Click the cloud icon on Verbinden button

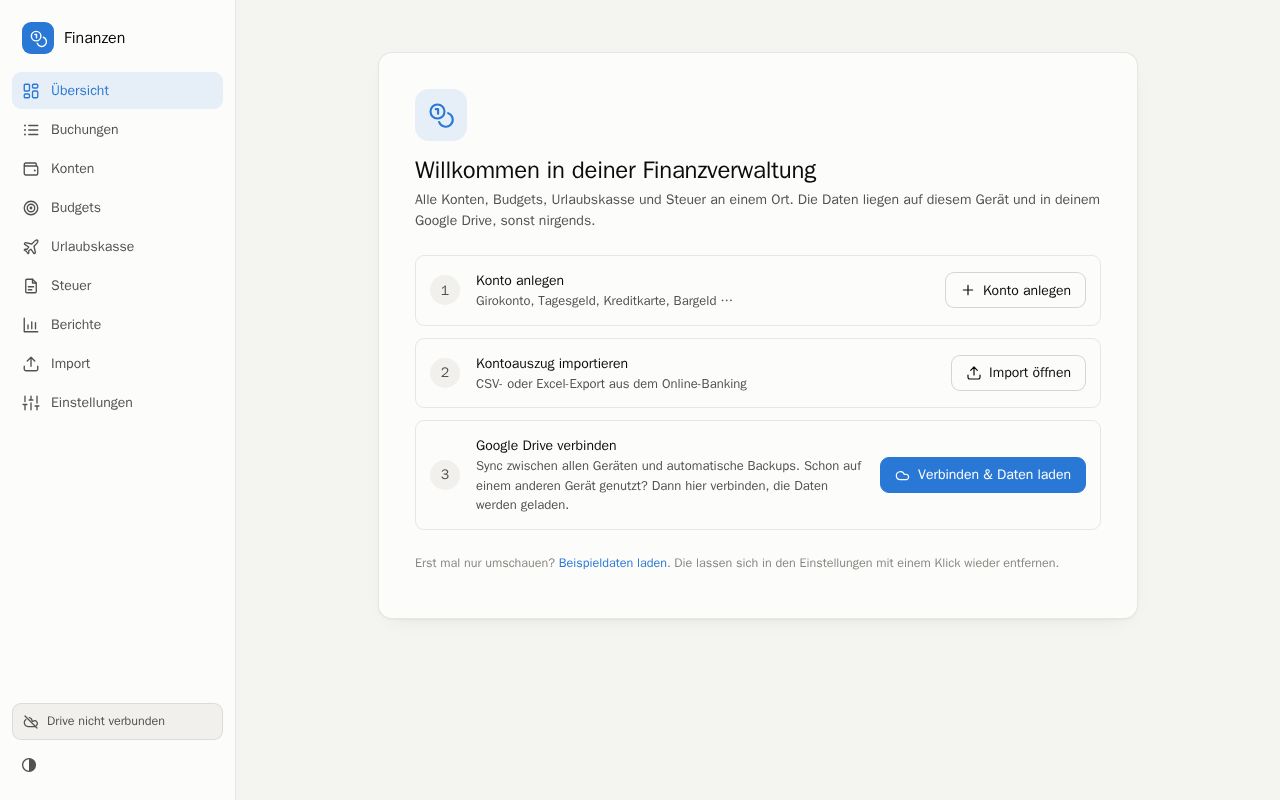tap(902, 476)
